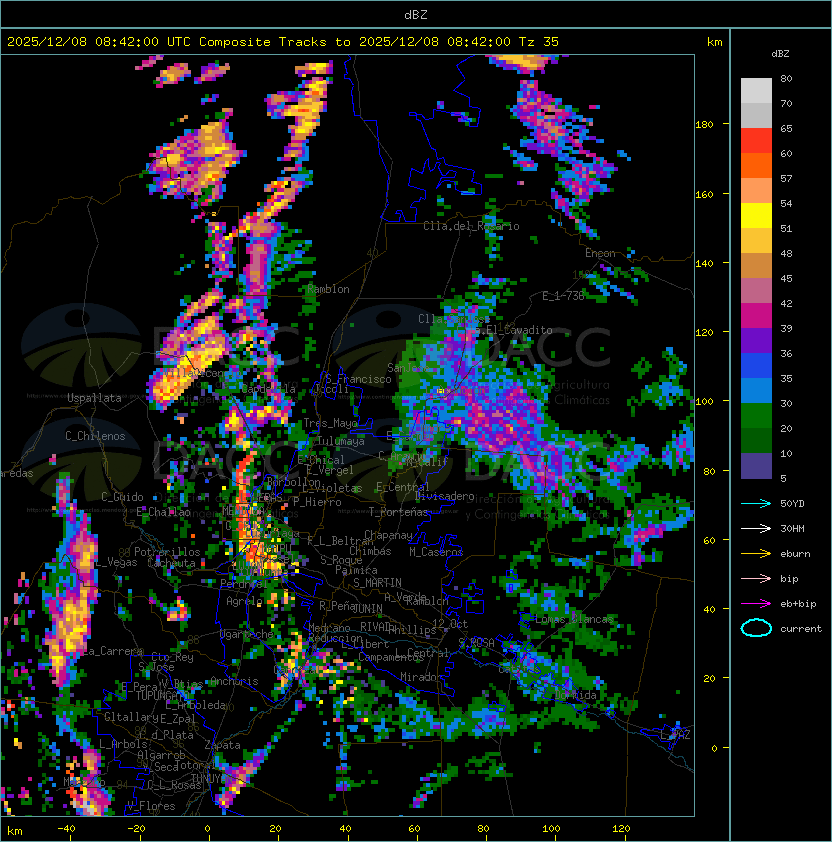The image size is (832, 842).
Task: Click the C_Chilenos place label
Action: [x=95, y=436]
